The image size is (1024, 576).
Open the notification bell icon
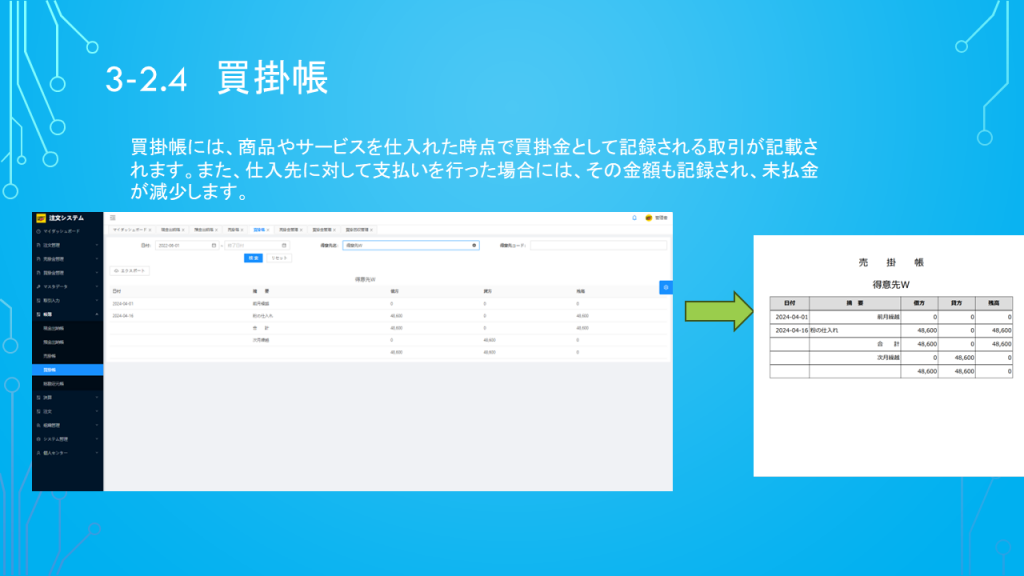pos(634,218)
